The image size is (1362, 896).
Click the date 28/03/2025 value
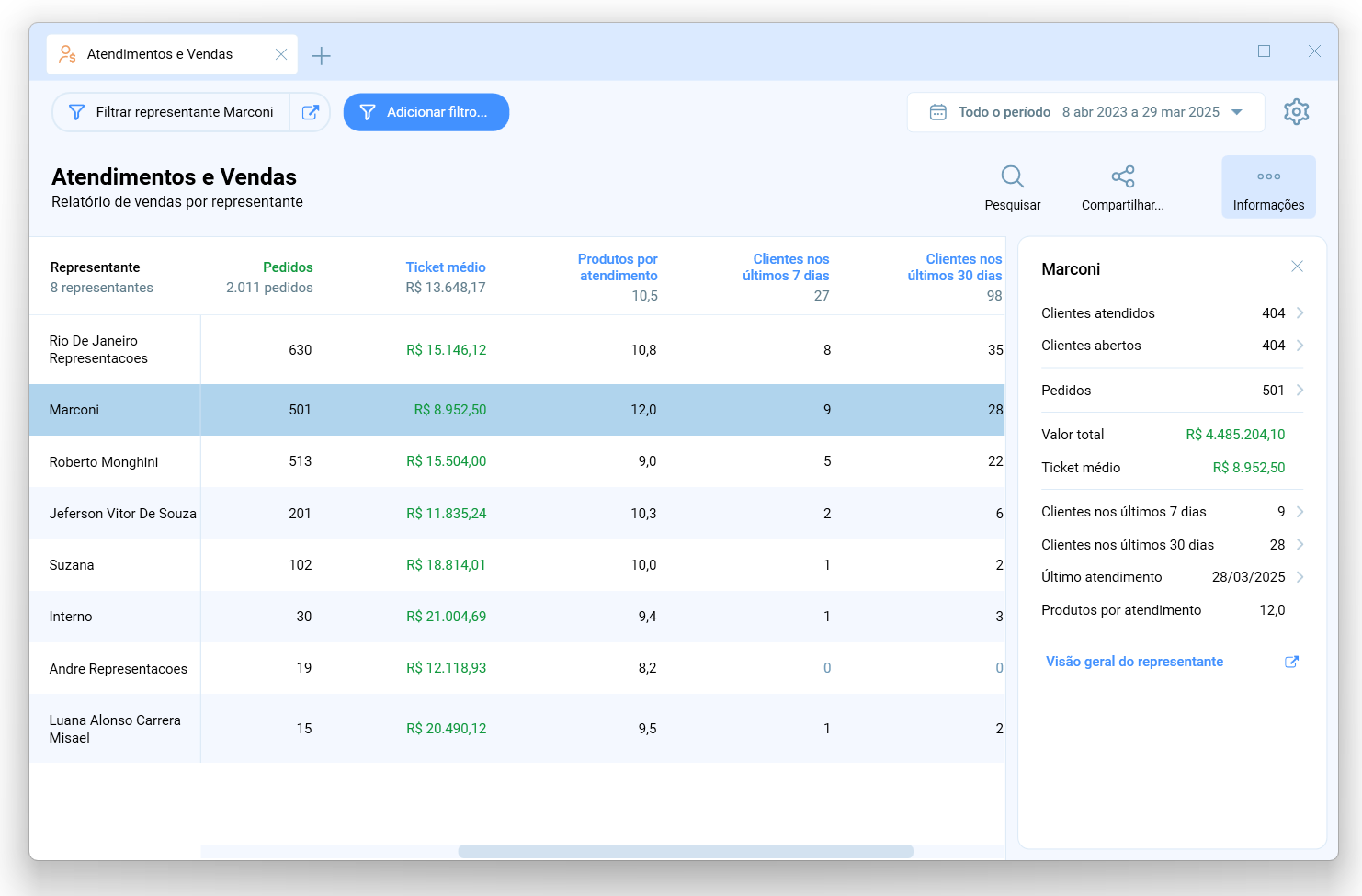coord(1248,577)
